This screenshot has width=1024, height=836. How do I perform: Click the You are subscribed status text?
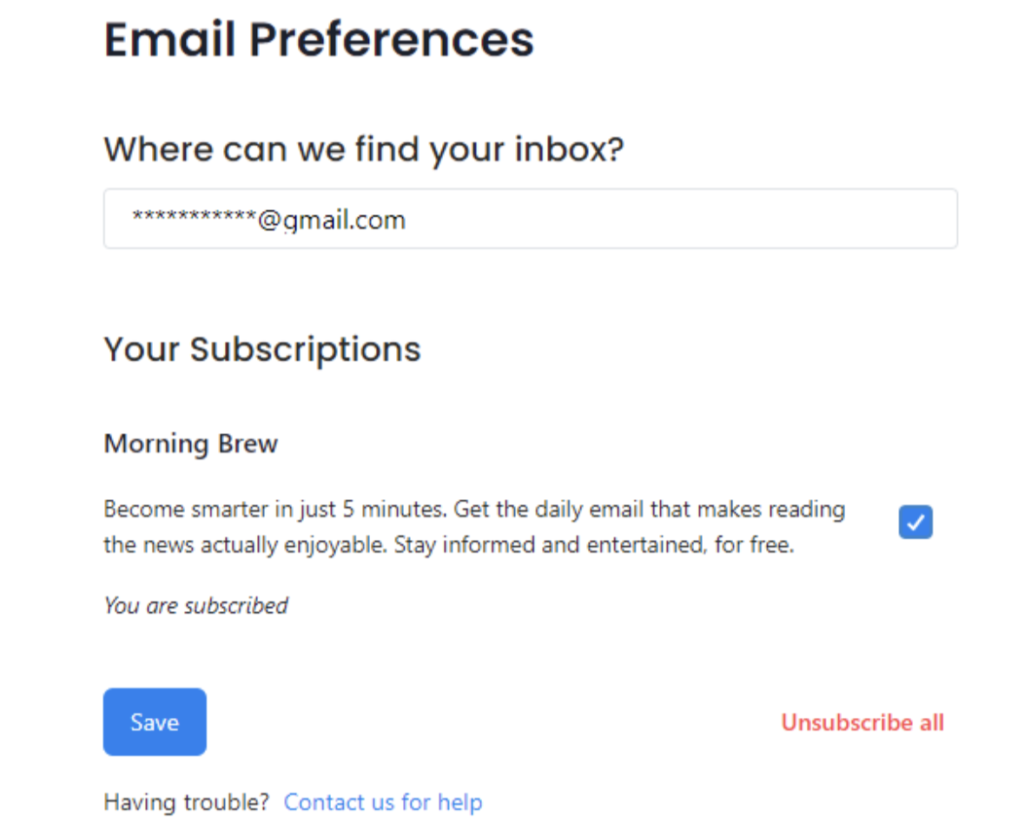(x=195, y=605)
